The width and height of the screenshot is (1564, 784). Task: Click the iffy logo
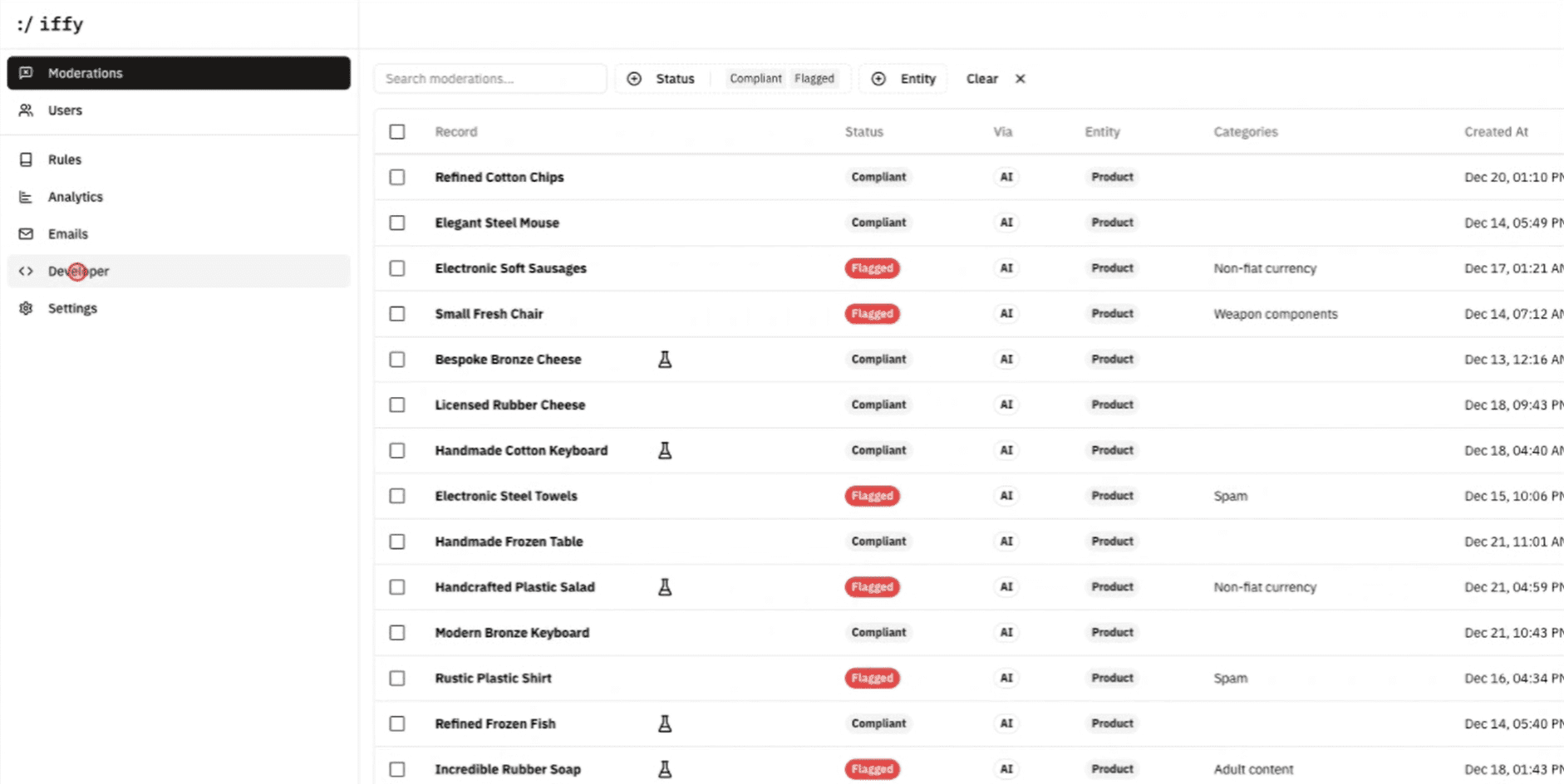tap(50, 24)
